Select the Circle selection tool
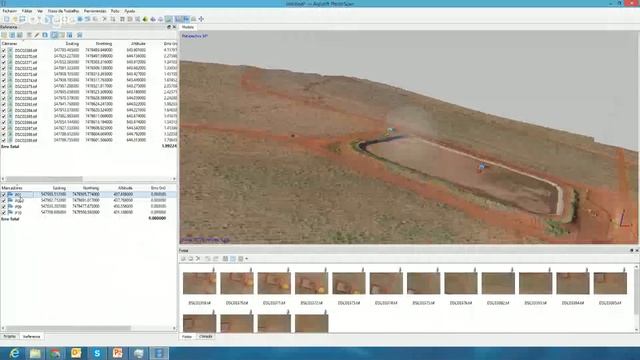Screen dimensions: 640x360 [x=64, y=19]
